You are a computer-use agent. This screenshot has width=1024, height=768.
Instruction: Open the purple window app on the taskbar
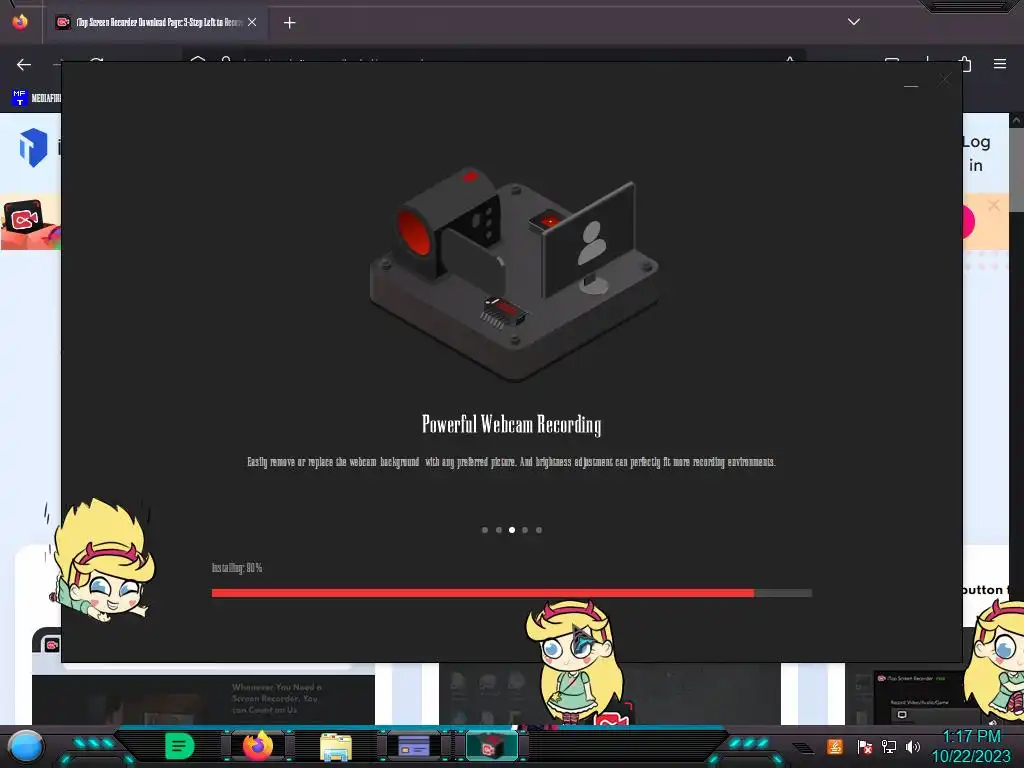413,746
